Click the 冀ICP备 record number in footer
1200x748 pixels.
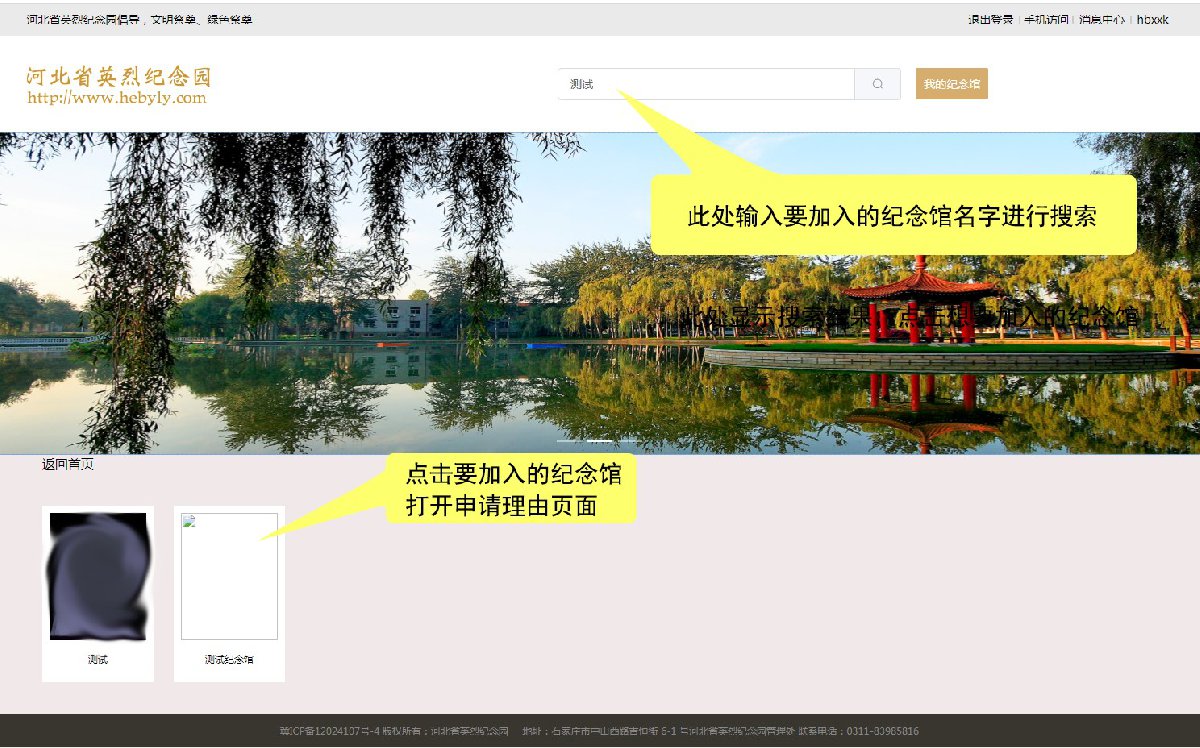click(x=329, y=732)
